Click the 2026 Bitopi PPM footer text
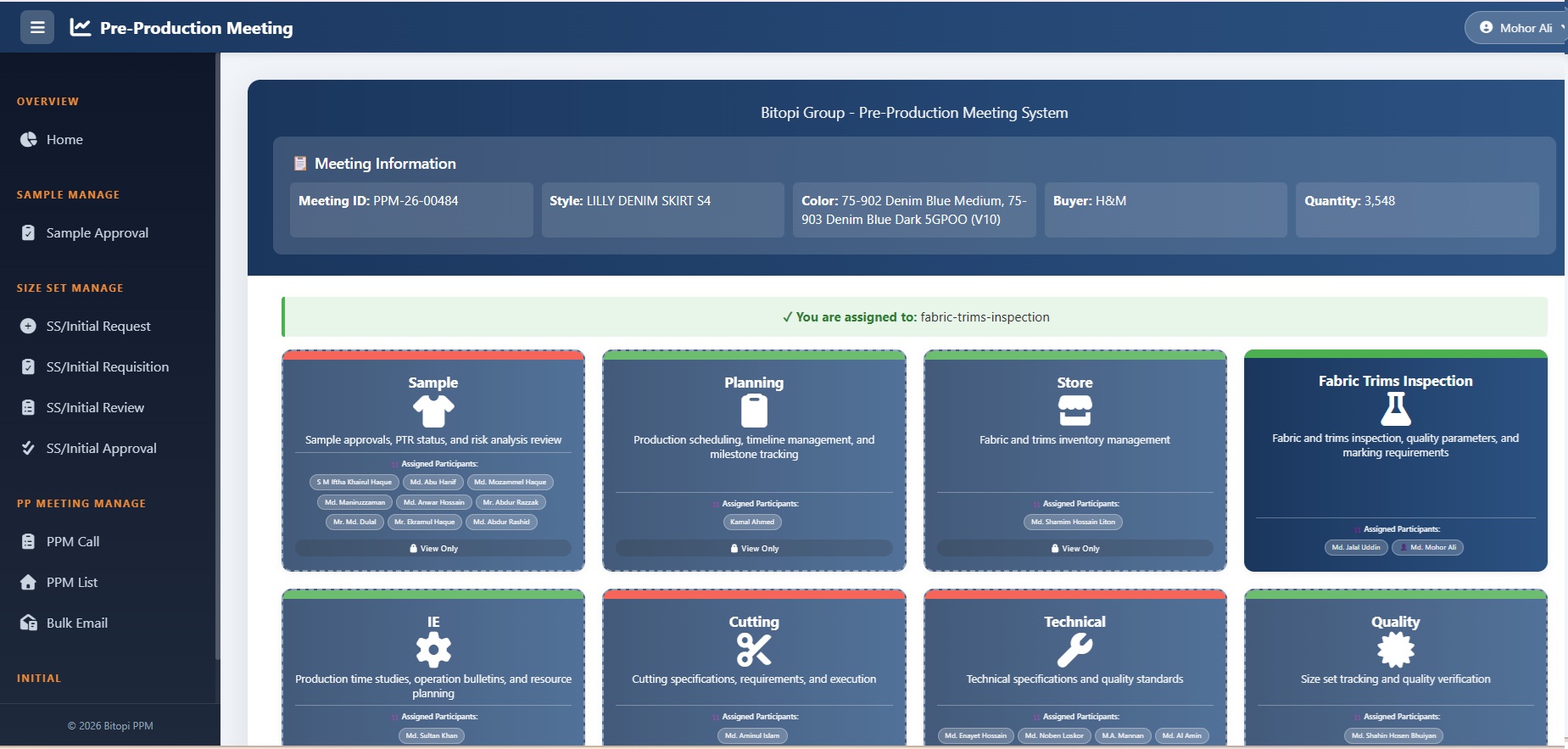Screen dimensions: 1568x749 tap(110, 726)
